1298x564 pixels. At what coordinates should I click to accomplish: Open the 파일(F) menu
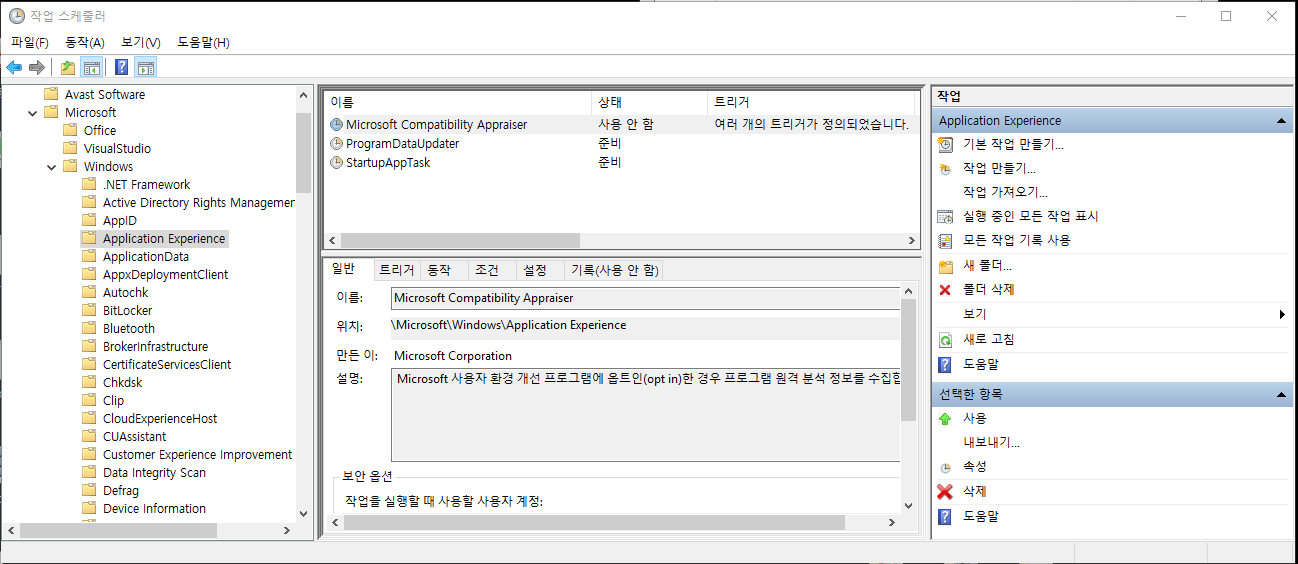[30, 42]
